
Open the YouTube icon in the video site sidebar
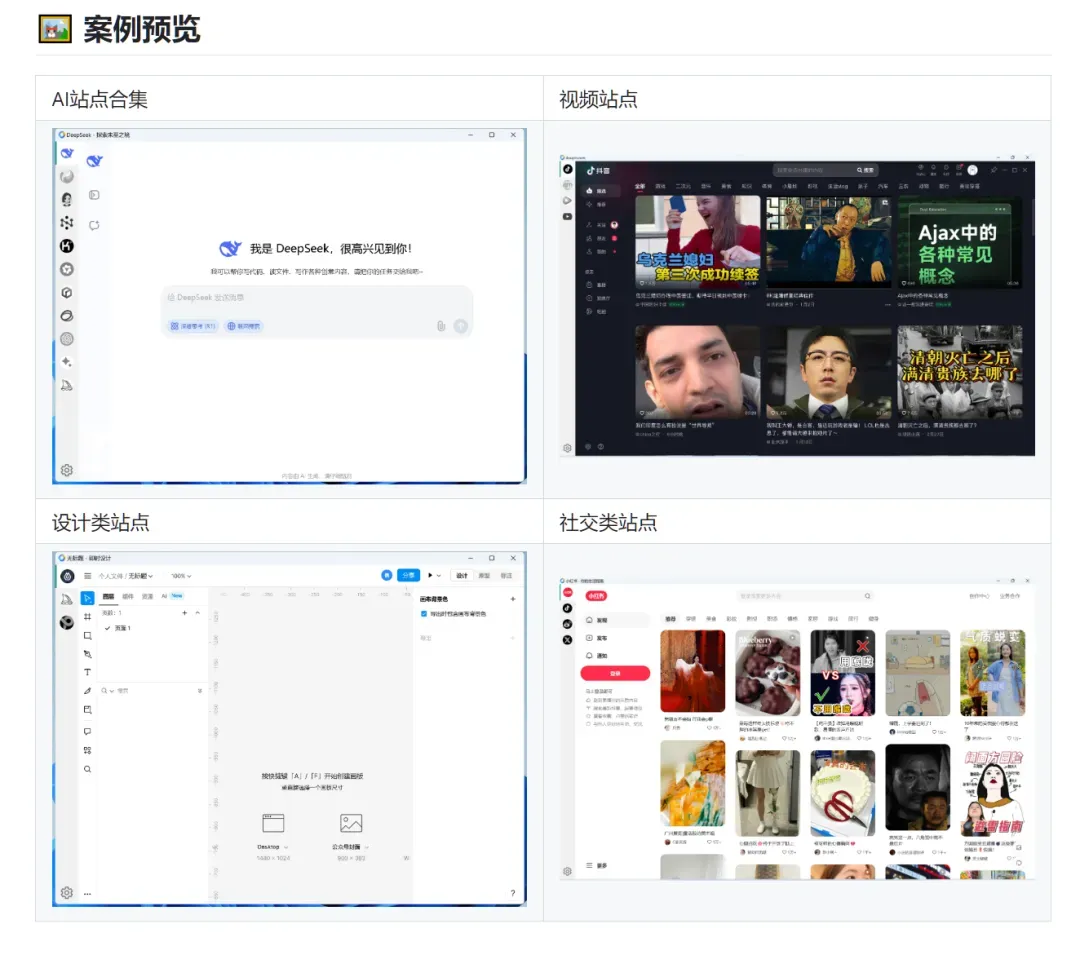tap(568, 216)
